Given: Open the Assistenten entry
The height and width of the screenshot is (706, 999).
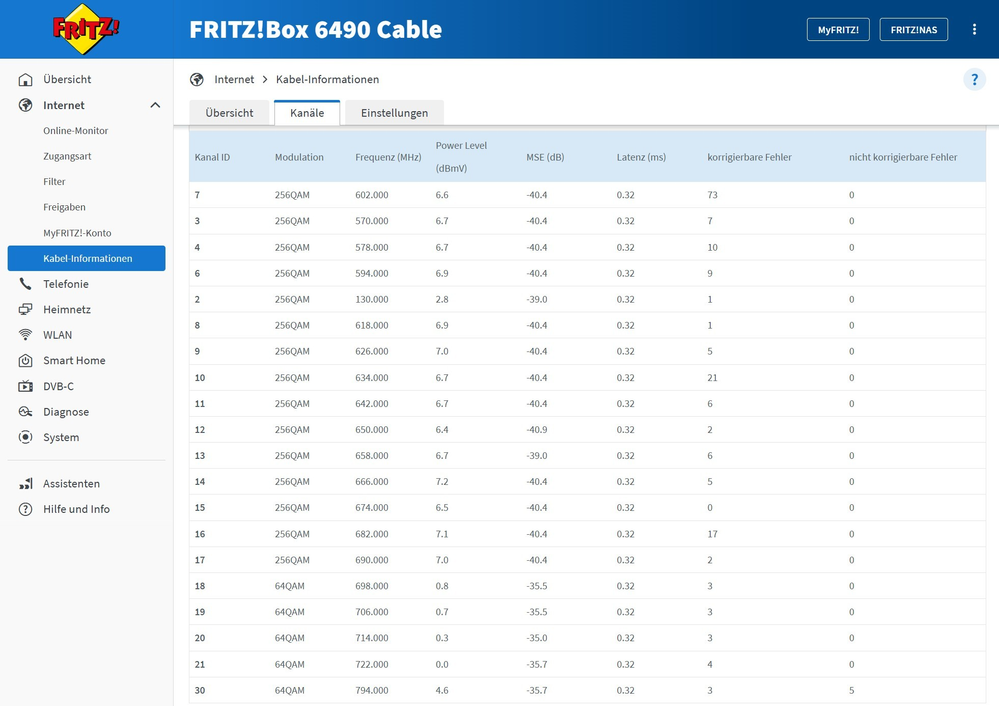Looking at the screenshot, I should click(x=71, y=484).
